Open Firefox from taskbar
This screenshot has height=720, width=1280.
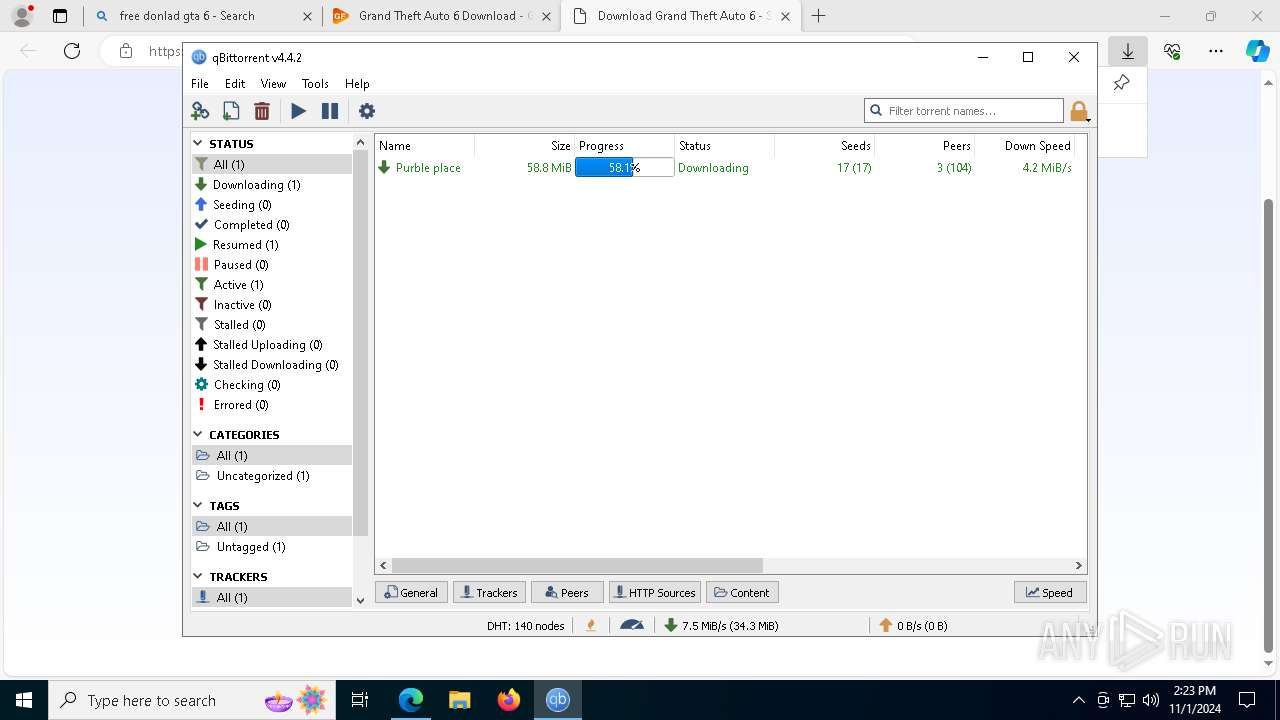click(x=509, y=700)
